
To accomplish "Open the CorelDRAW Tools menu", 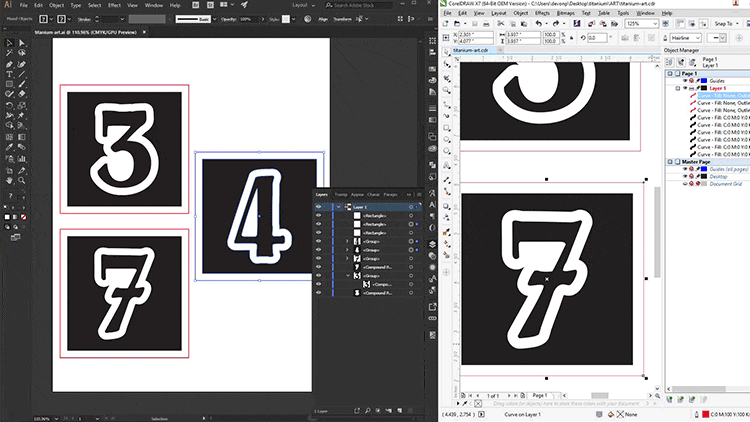I will click(x=623, y=13).
